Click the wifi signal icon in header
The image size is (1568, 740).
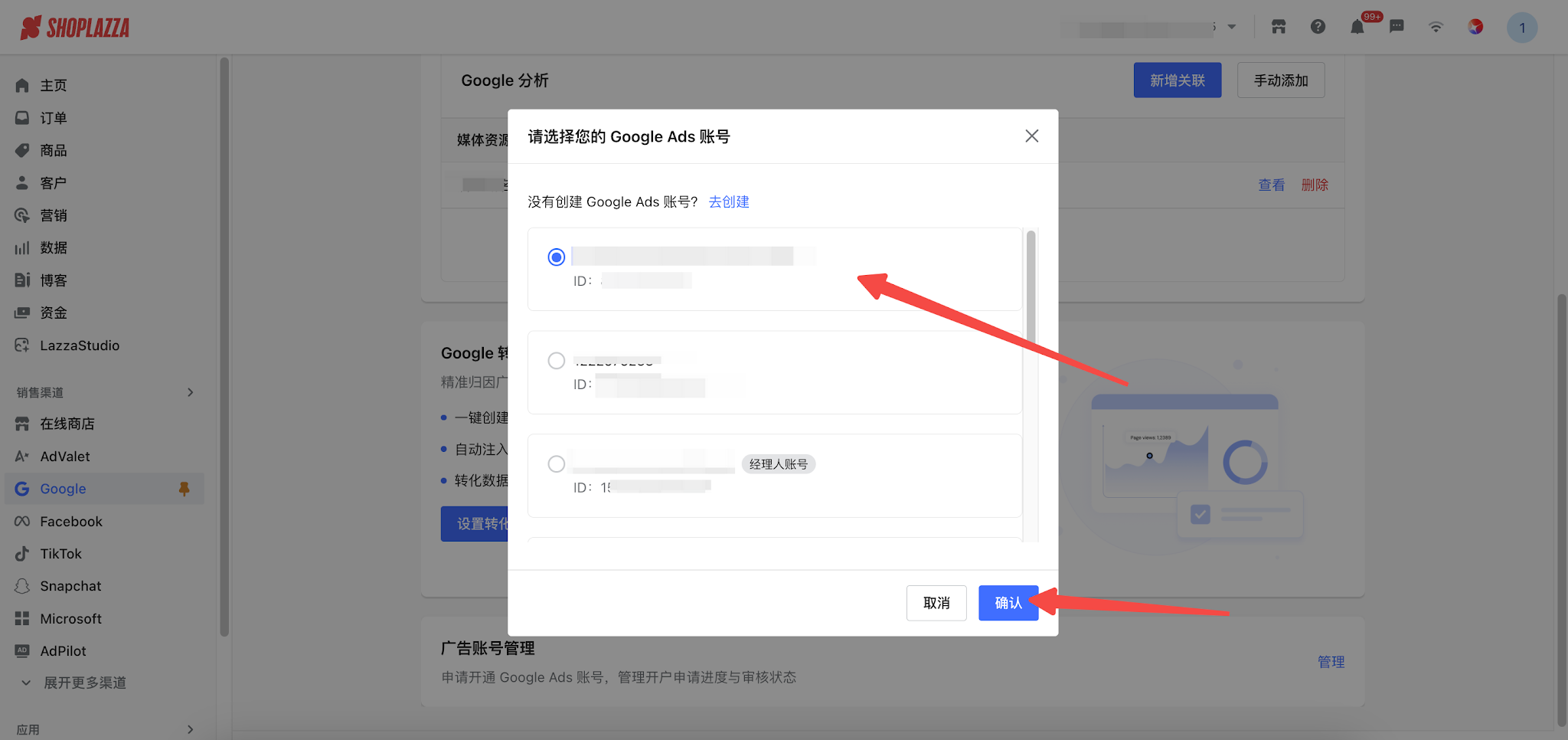point(1436,27)
